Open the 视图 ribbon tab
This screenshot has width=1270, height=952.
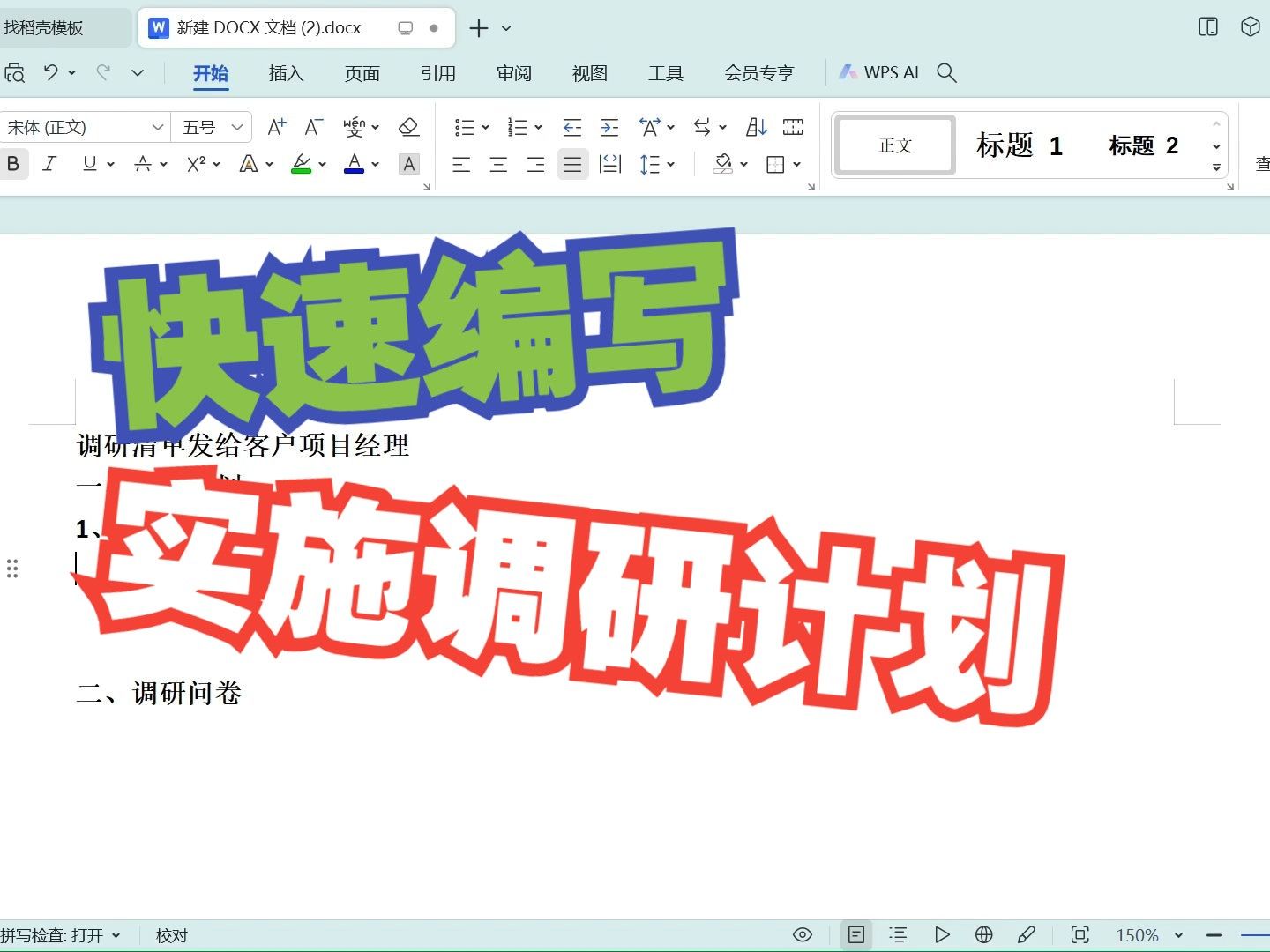589,73
